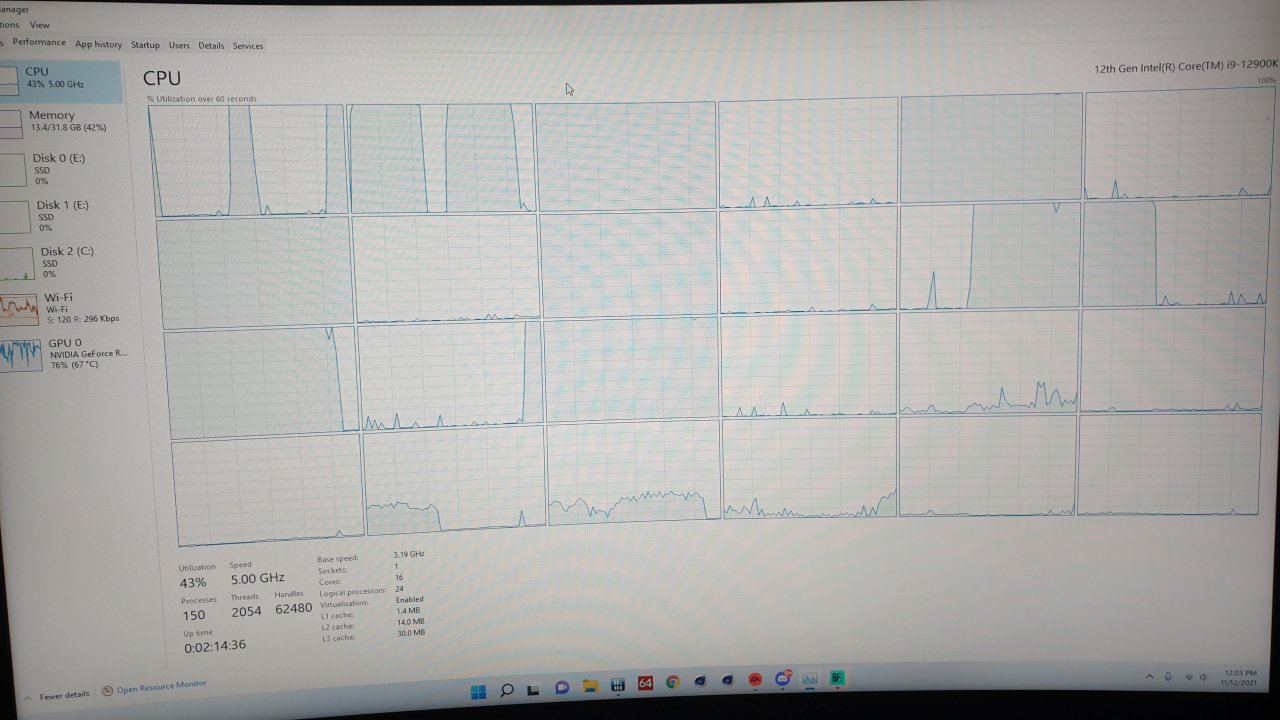
Task: Click the microphone icon in system tray
Action: click(x=1168, y=677)
